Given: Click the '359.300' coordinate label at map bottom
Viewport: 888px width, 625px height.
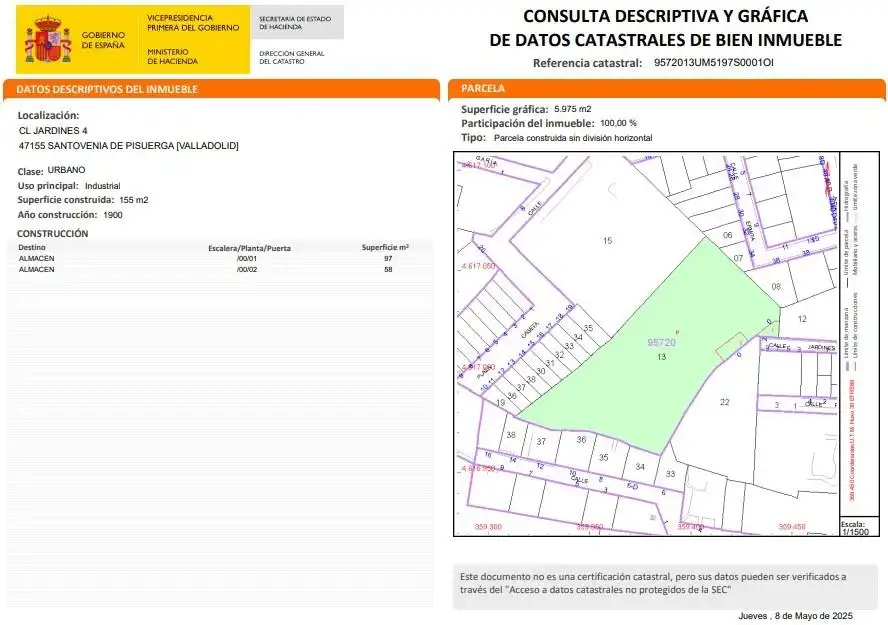Looking at the screenshot, I should pos(488,527).
